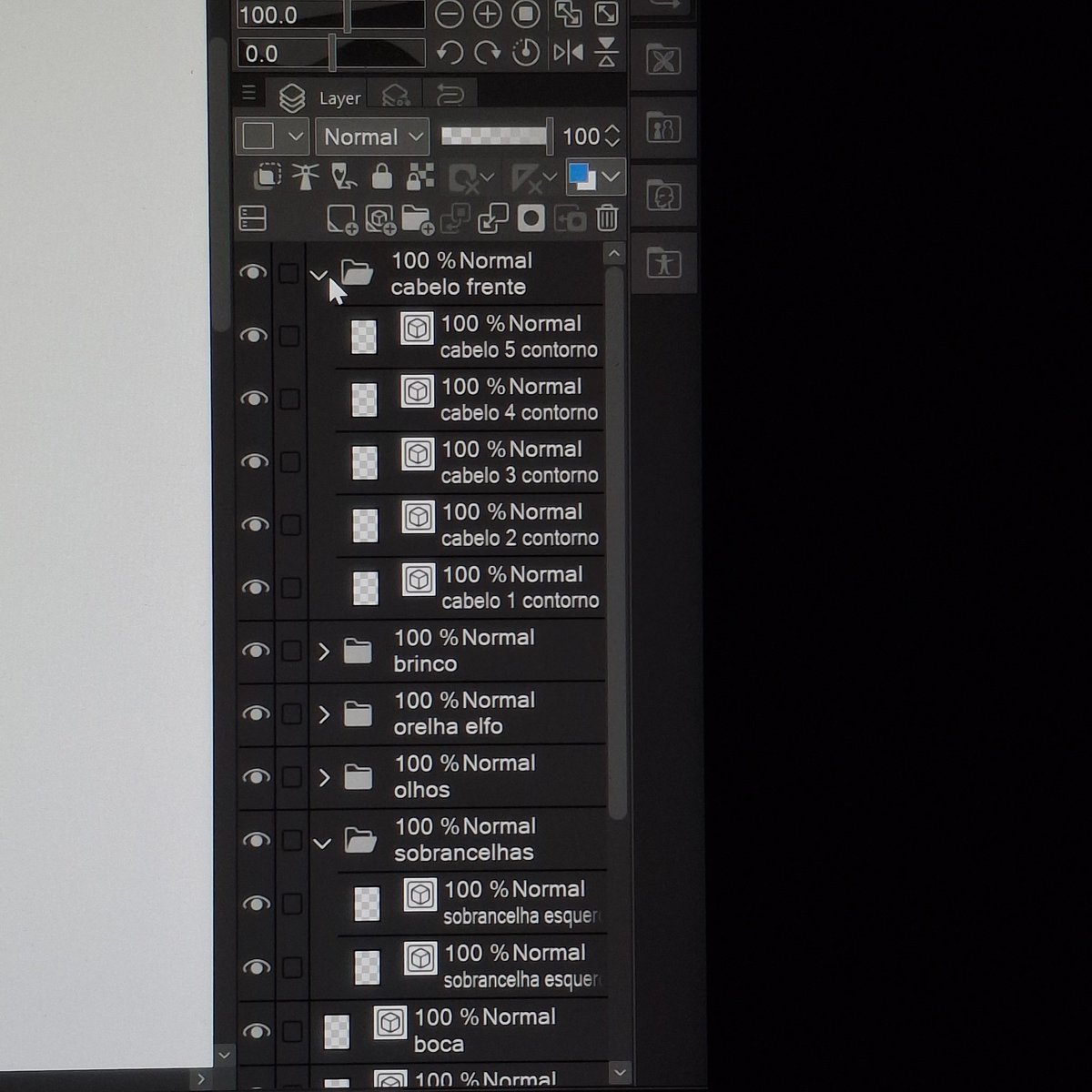
Task: Hide the brinco folder
Action: (256, 651)
